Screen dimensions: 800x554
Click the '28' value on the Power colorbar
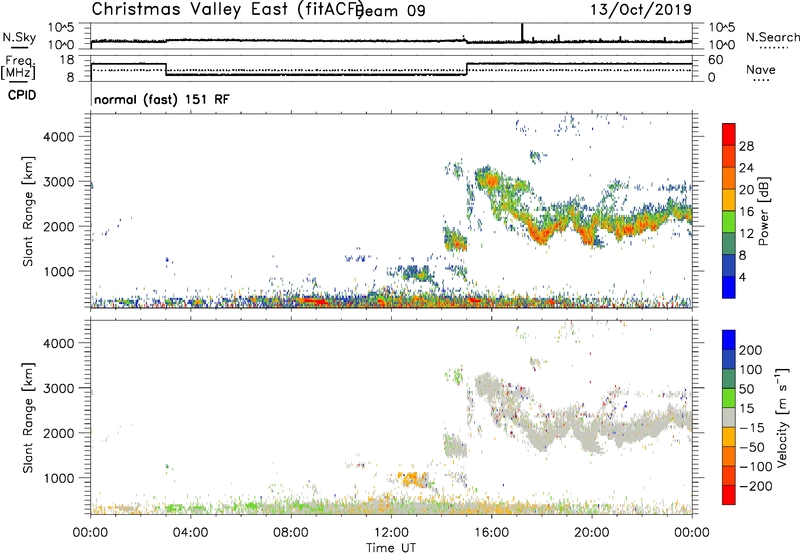click(746, 146)
